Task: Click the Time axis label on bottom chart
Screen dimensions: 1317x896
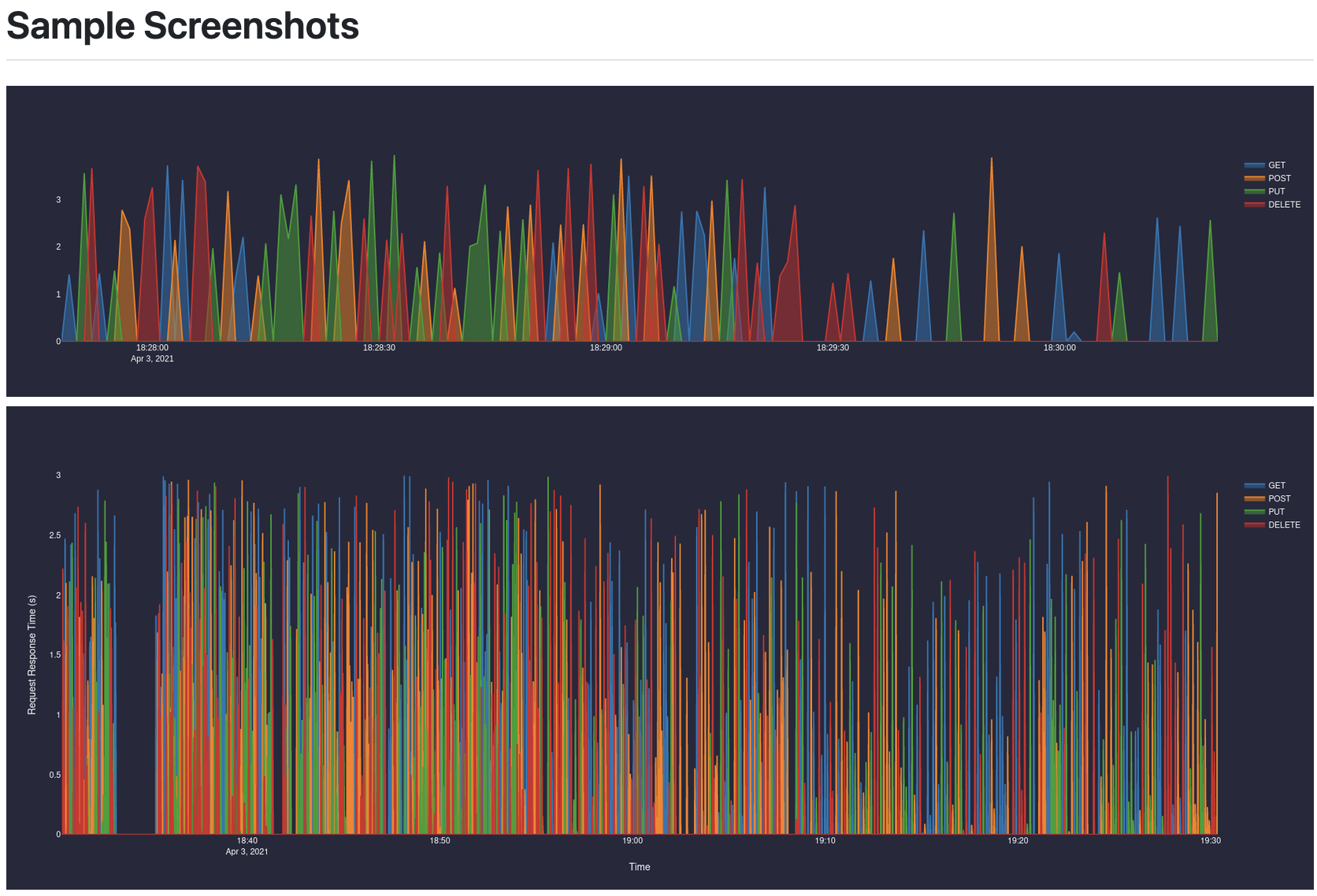Action: [x=639, y=866]
